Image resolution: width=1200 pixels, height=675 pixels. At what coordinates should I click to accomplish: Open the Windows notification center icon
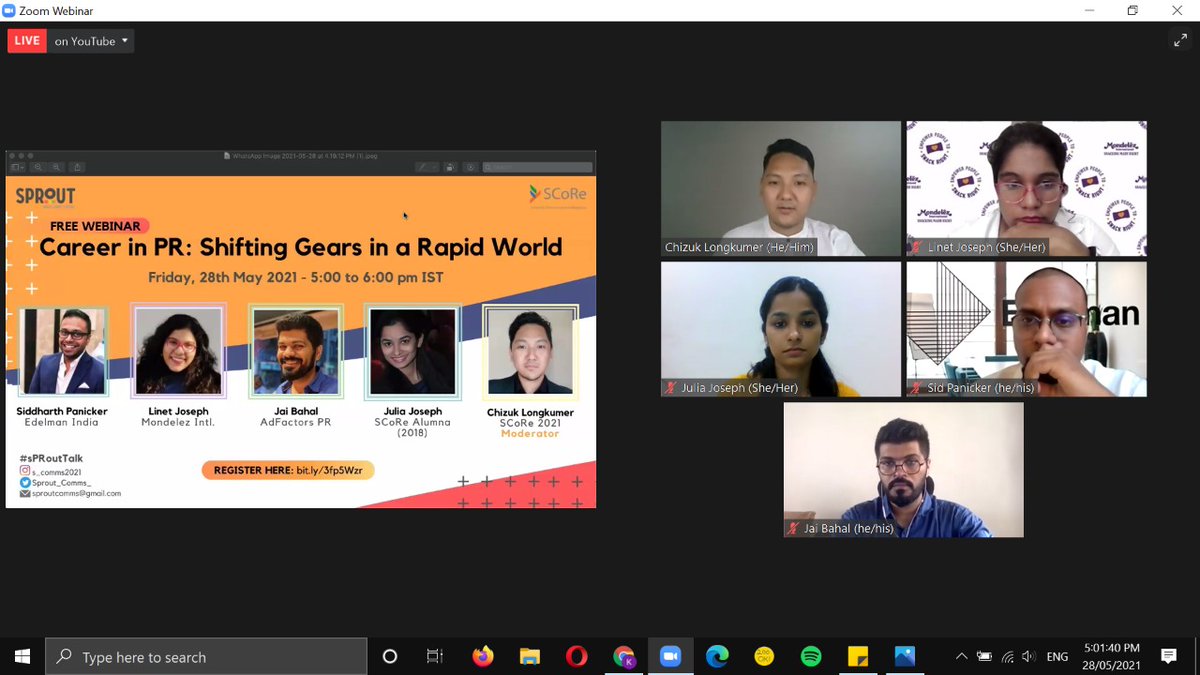click(1169, 657)
